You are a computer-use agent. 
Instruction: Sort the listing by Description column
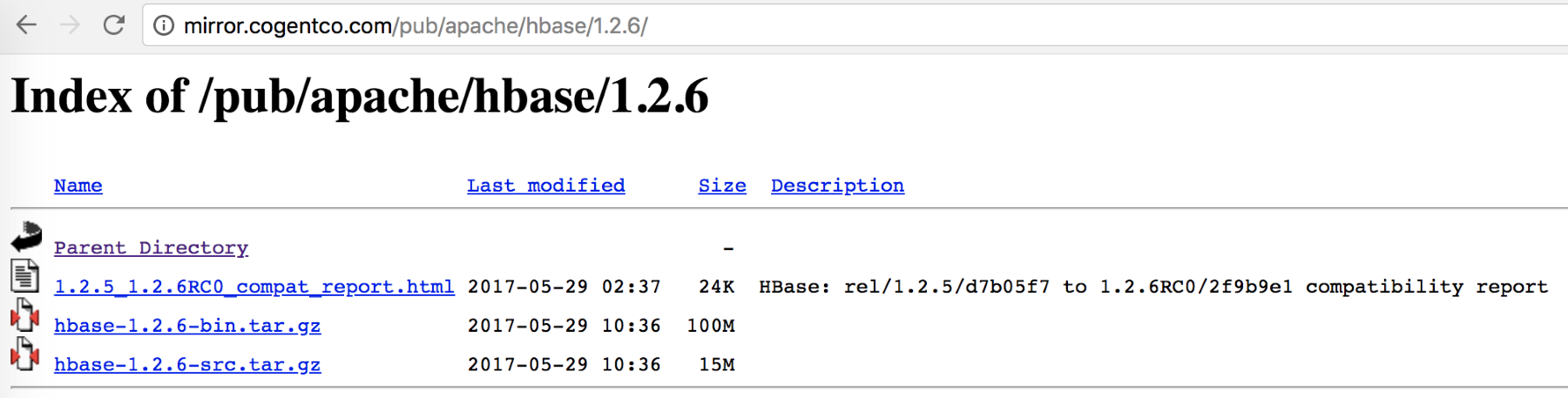[838, 186]
